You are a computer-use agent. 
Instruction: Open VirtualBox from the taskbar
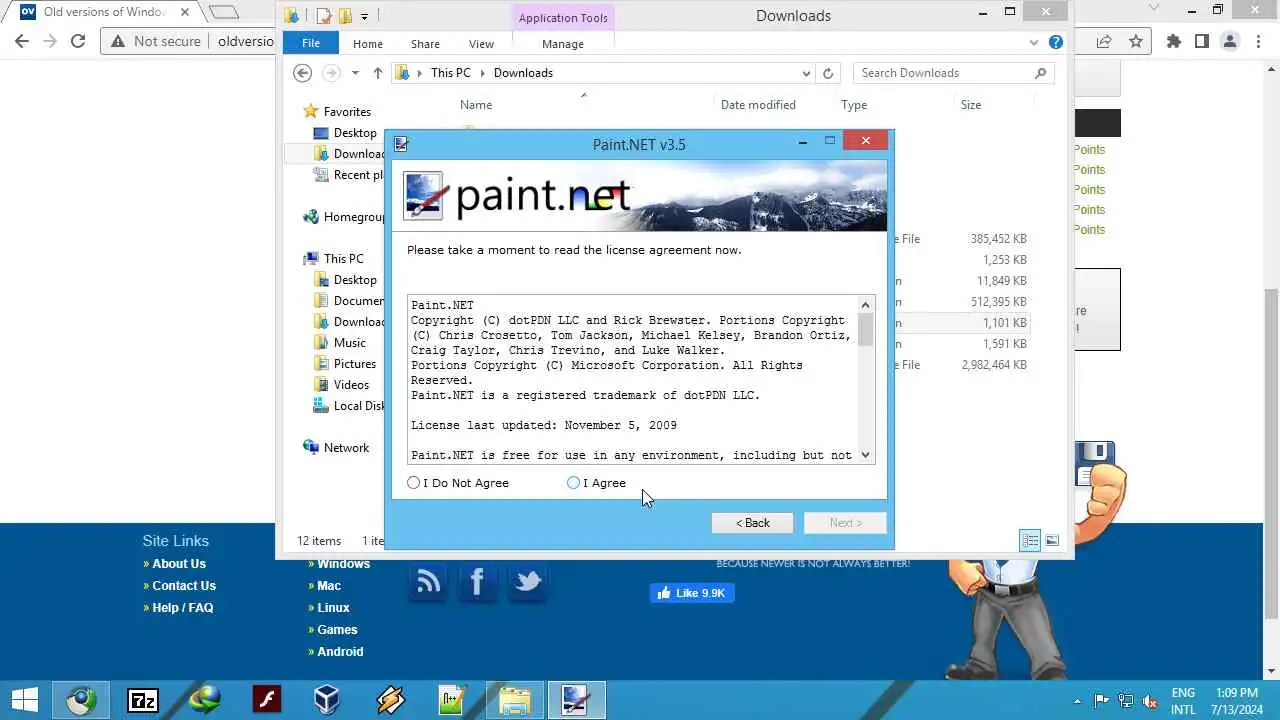[328, 700]
